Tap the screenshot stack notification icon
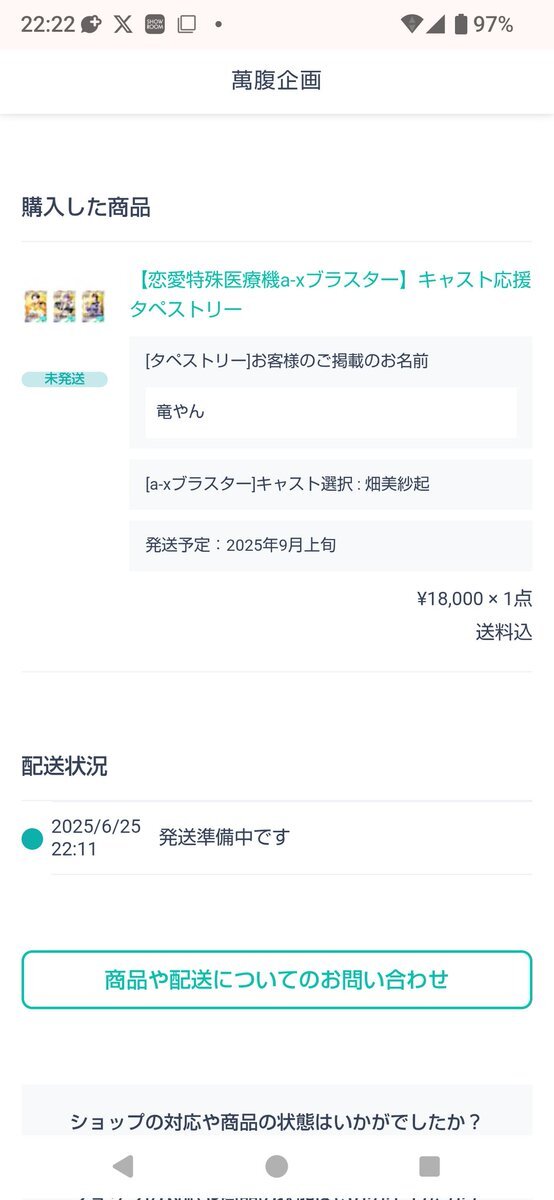Screen dimensions: 554x1200 [x=186, y=24]
